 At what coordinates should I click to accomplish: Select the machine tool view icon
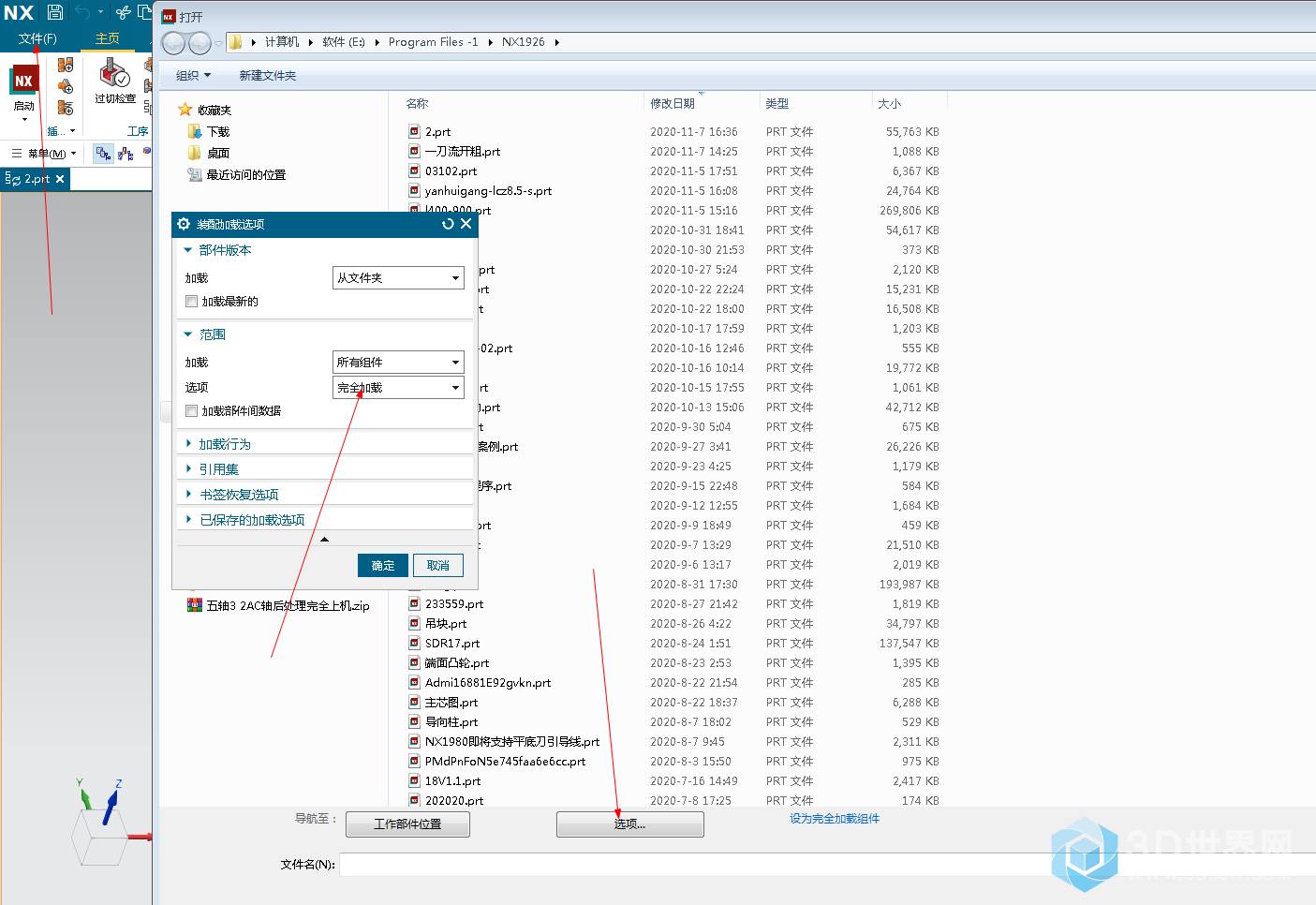(126, 154)
